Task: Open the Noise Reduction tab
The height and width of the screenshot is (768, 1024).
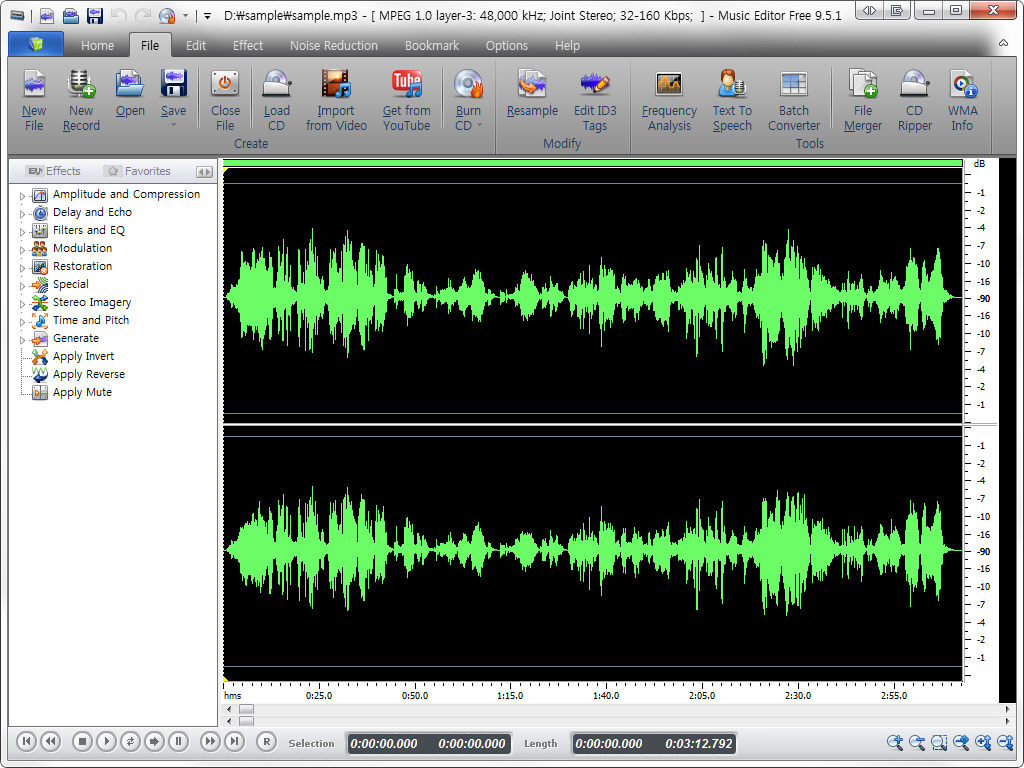Action: point(334,46)
